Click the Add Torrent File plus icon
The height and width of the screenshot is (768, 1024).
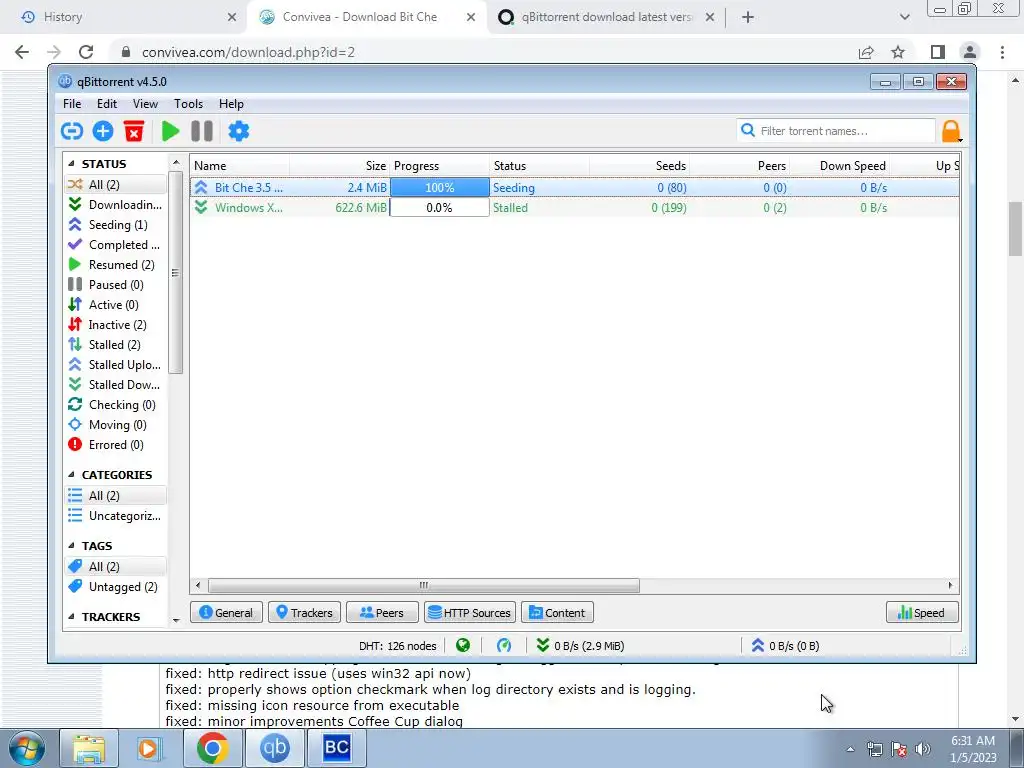coord(103,131)
